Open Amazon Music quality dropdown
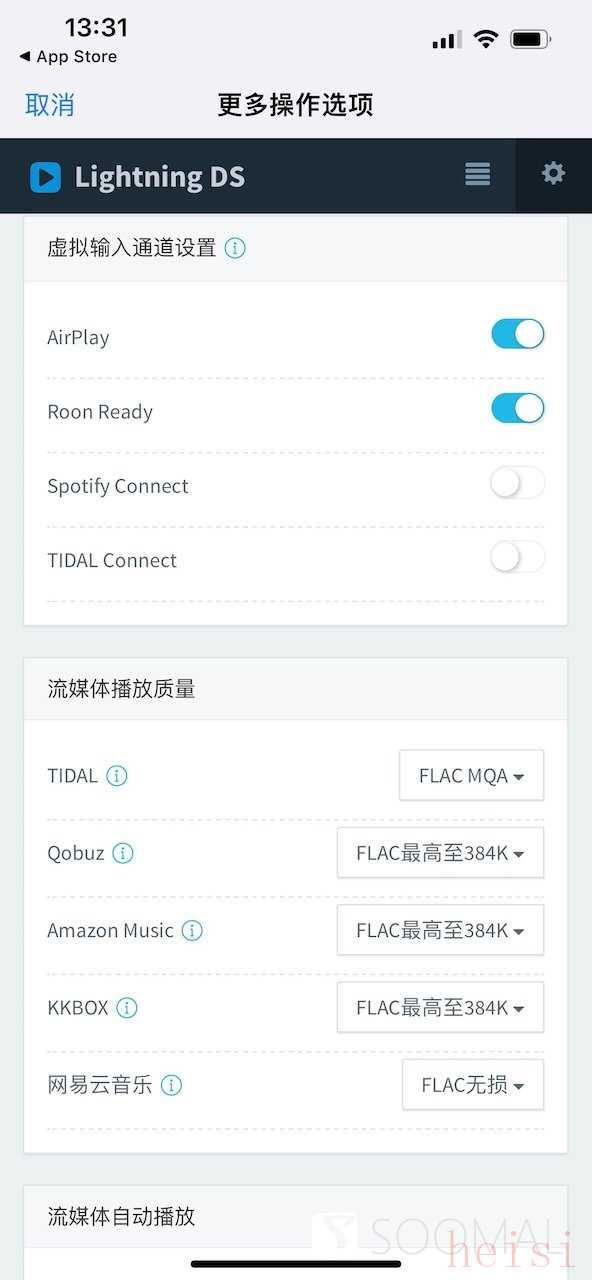 (441, 930)
